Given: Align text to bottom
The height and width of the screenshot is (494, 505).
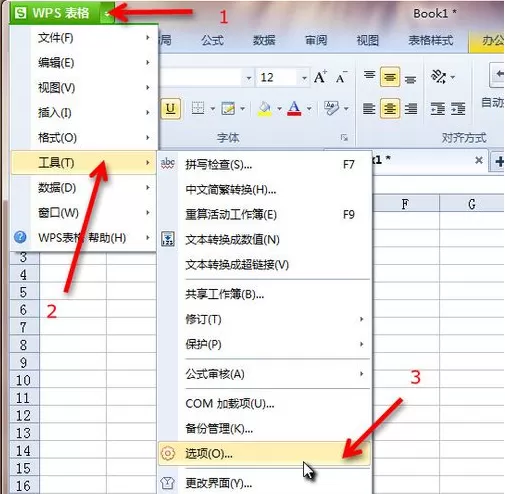Looking at the screenshot, I should [410, 79].
